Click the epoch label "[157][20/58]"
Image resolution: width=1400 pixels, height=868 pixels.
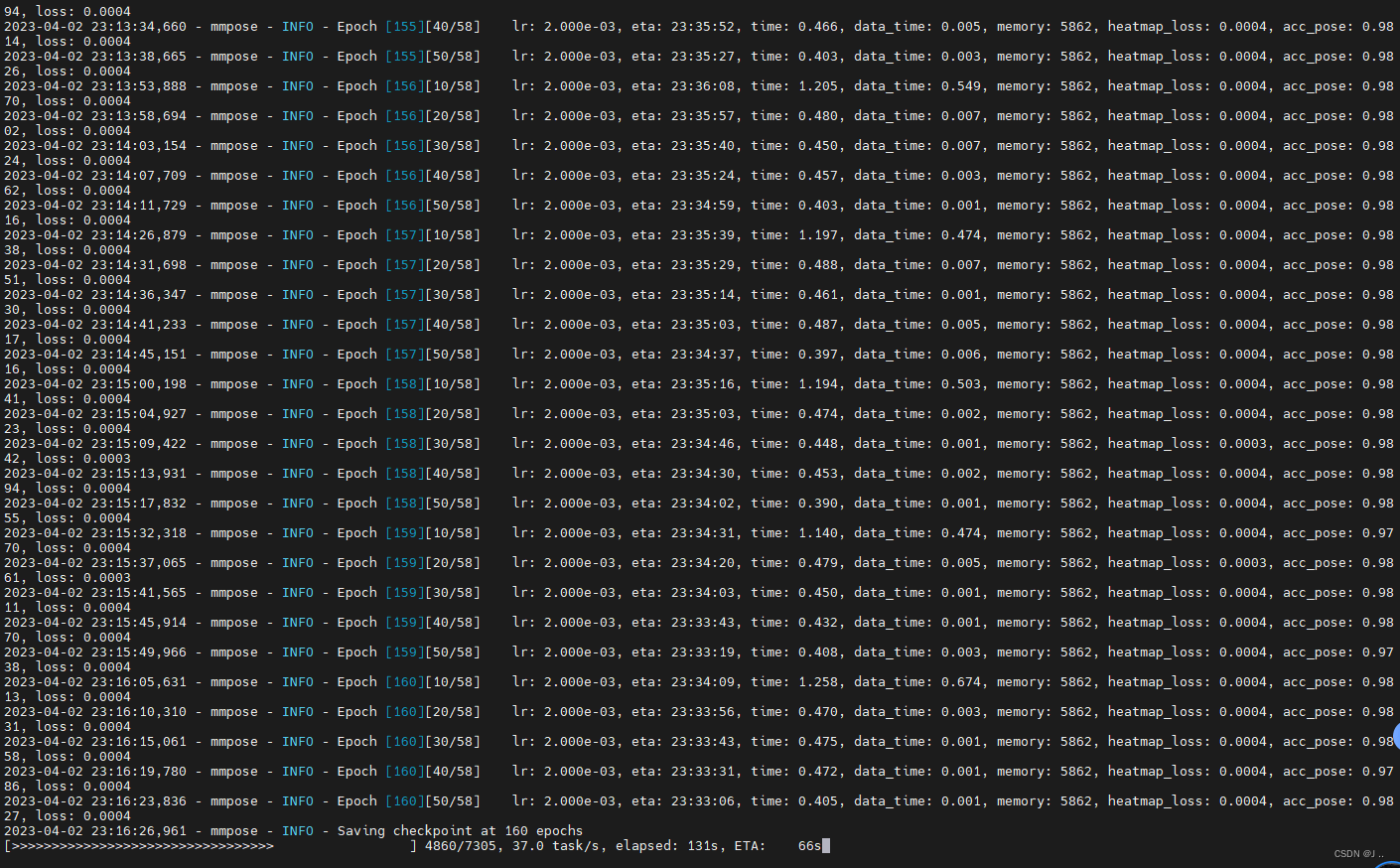tap(432, 265)
